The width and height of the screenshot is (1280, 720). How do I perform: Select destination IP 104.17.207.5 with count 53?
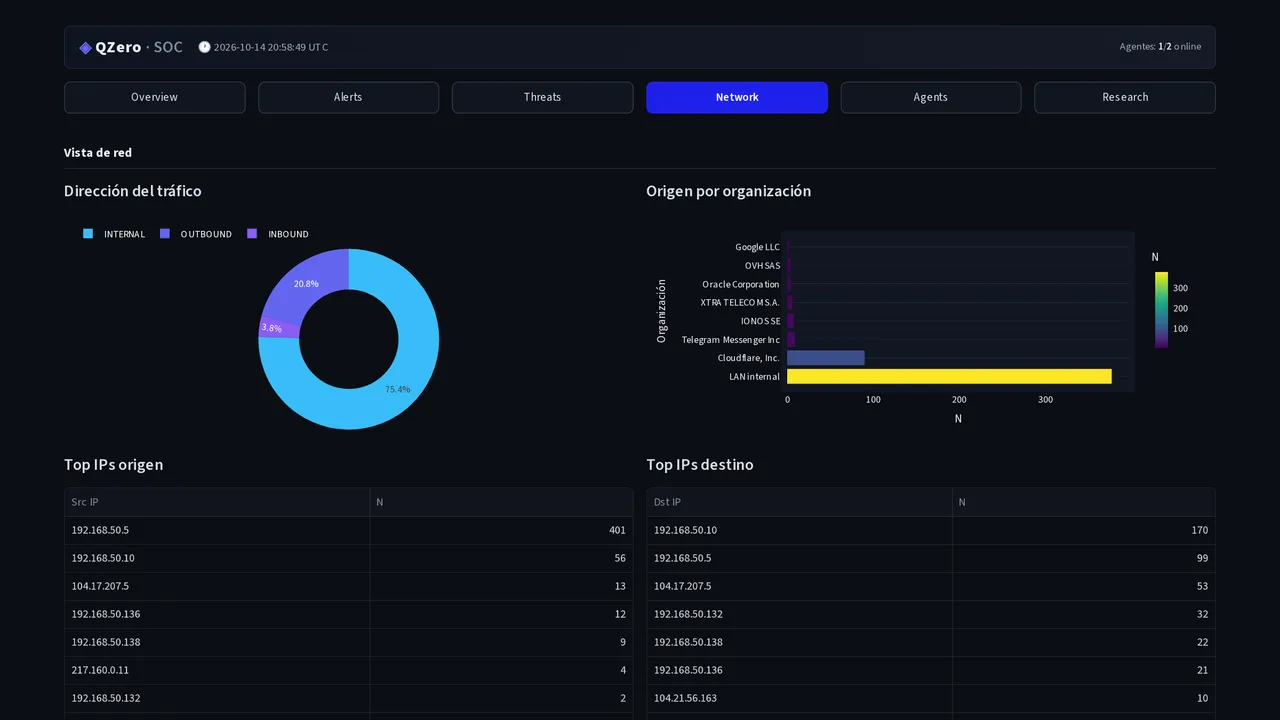[931, 586]
